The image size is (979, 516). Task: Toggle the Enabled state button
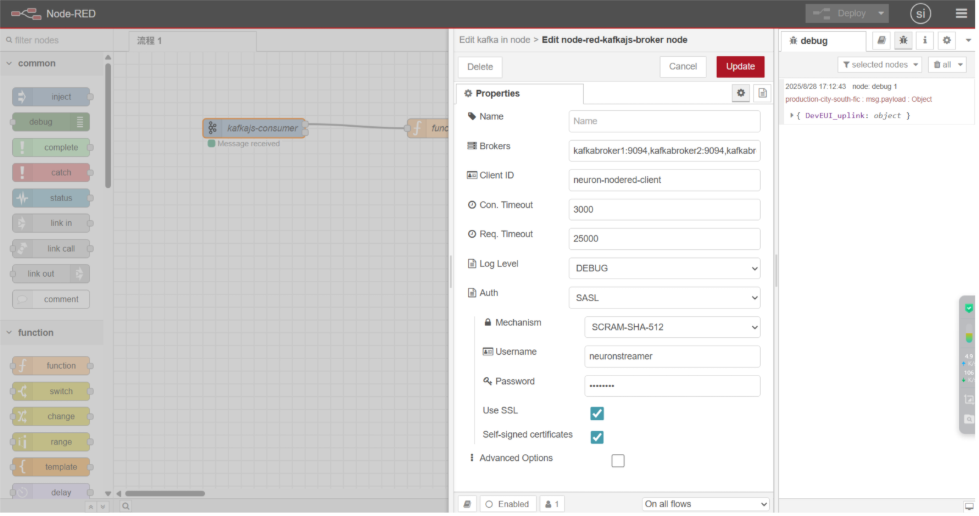click(x=508, y=504)
